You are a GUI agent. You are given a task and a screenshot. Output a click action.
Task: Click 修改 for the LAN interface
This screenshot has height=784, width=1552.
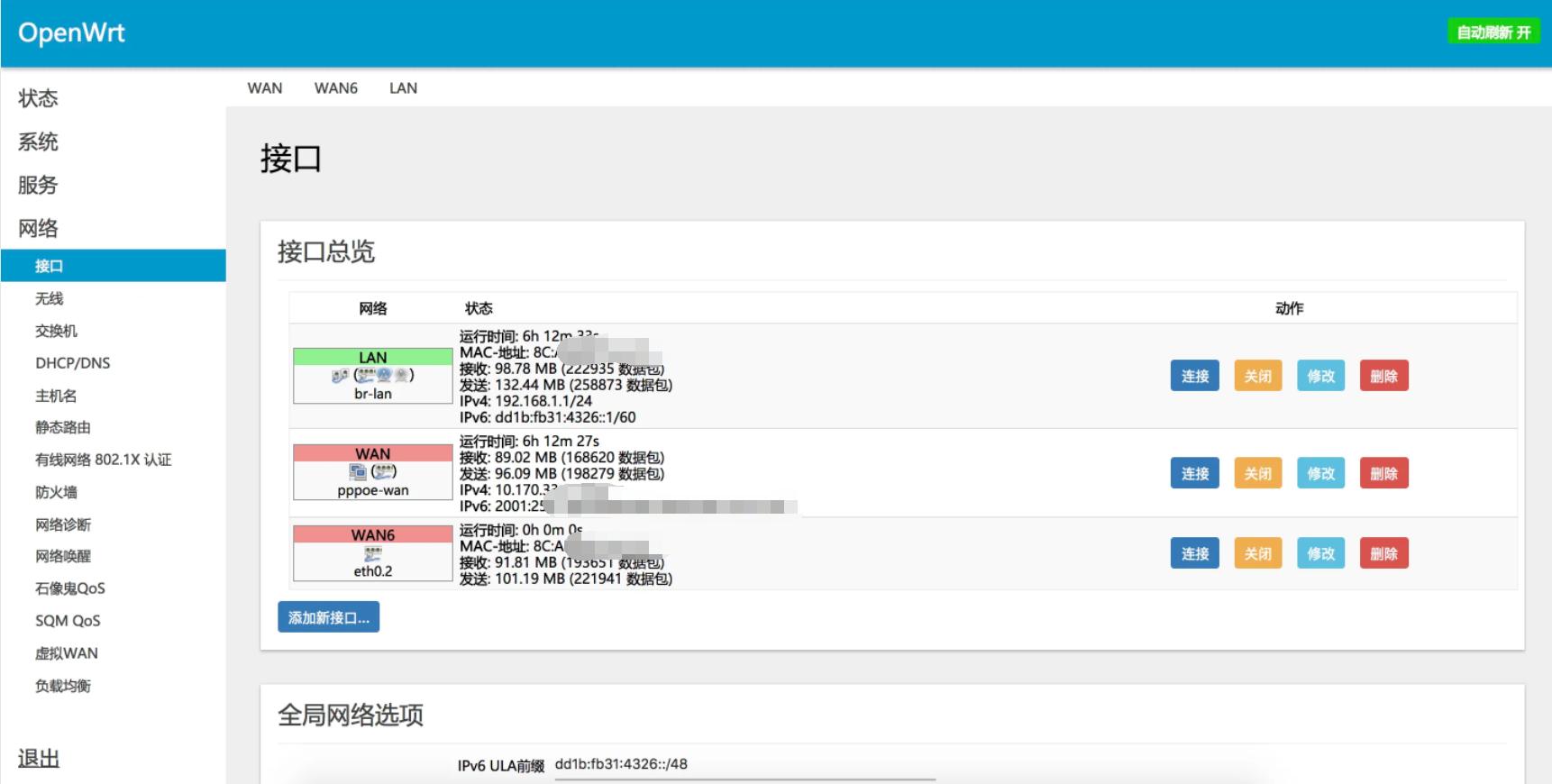click(x=1321, y=376)
